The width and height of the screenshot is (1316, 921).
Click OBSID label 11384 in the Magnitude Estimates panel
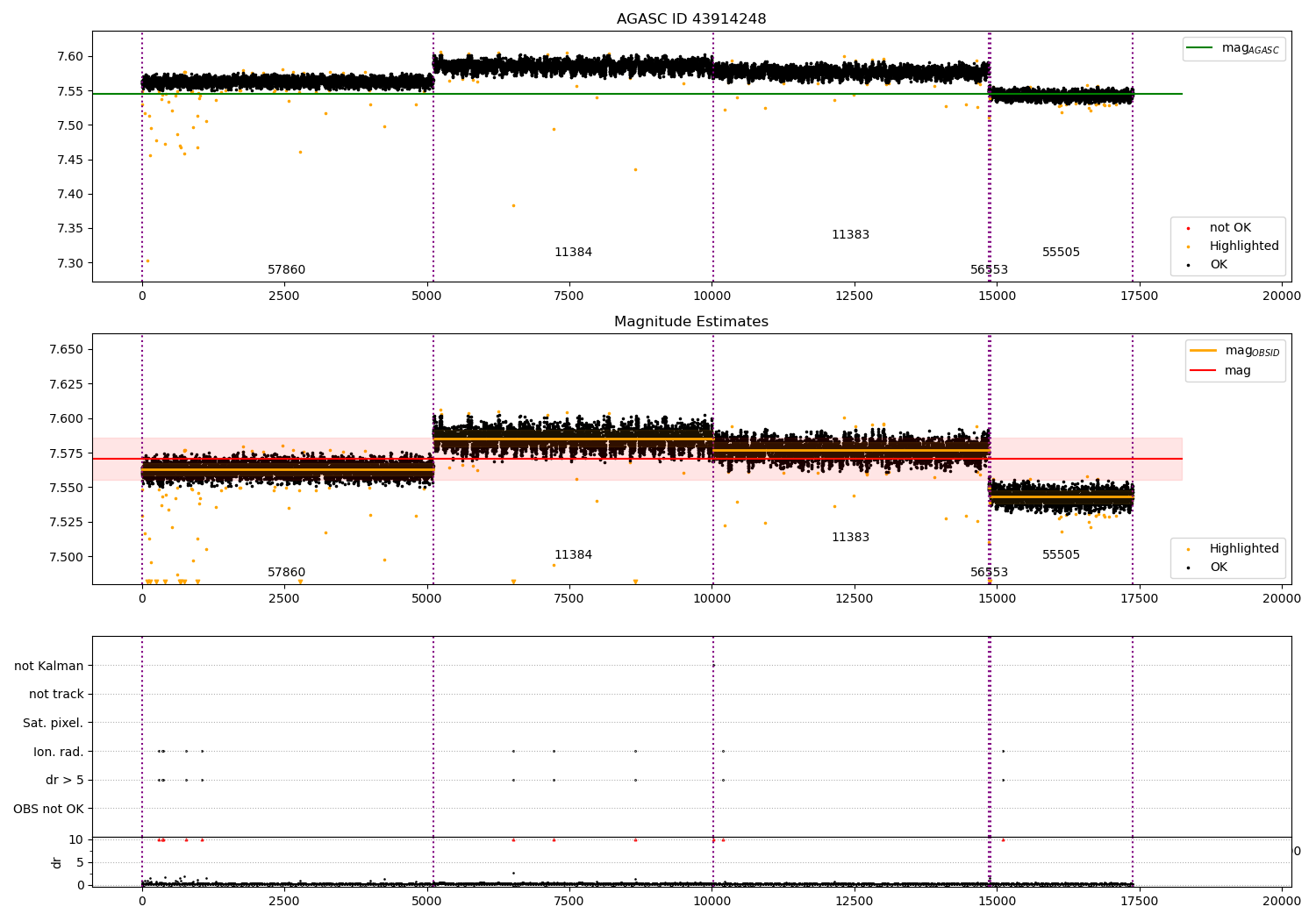573,555
